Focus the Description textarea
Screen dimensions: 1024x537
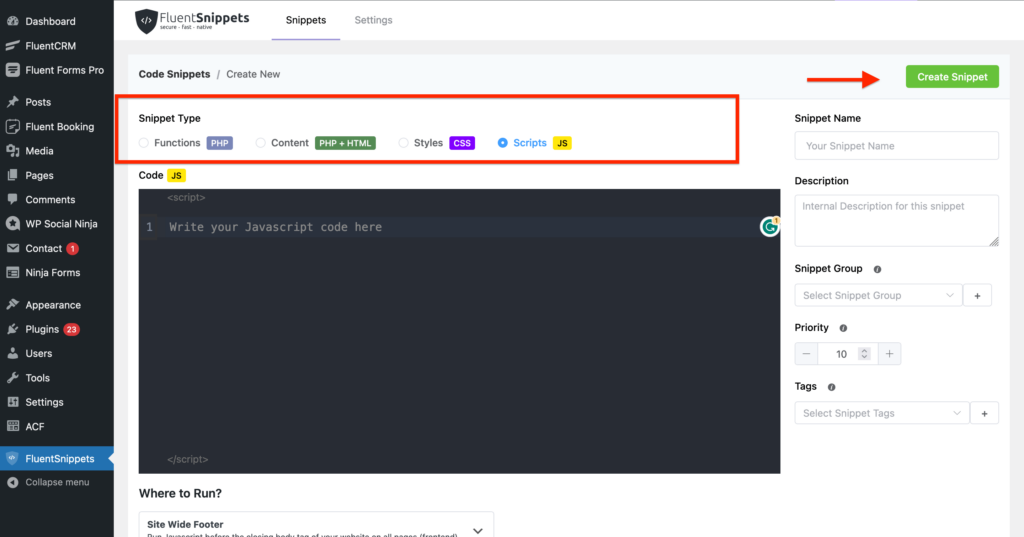point(896,220)
